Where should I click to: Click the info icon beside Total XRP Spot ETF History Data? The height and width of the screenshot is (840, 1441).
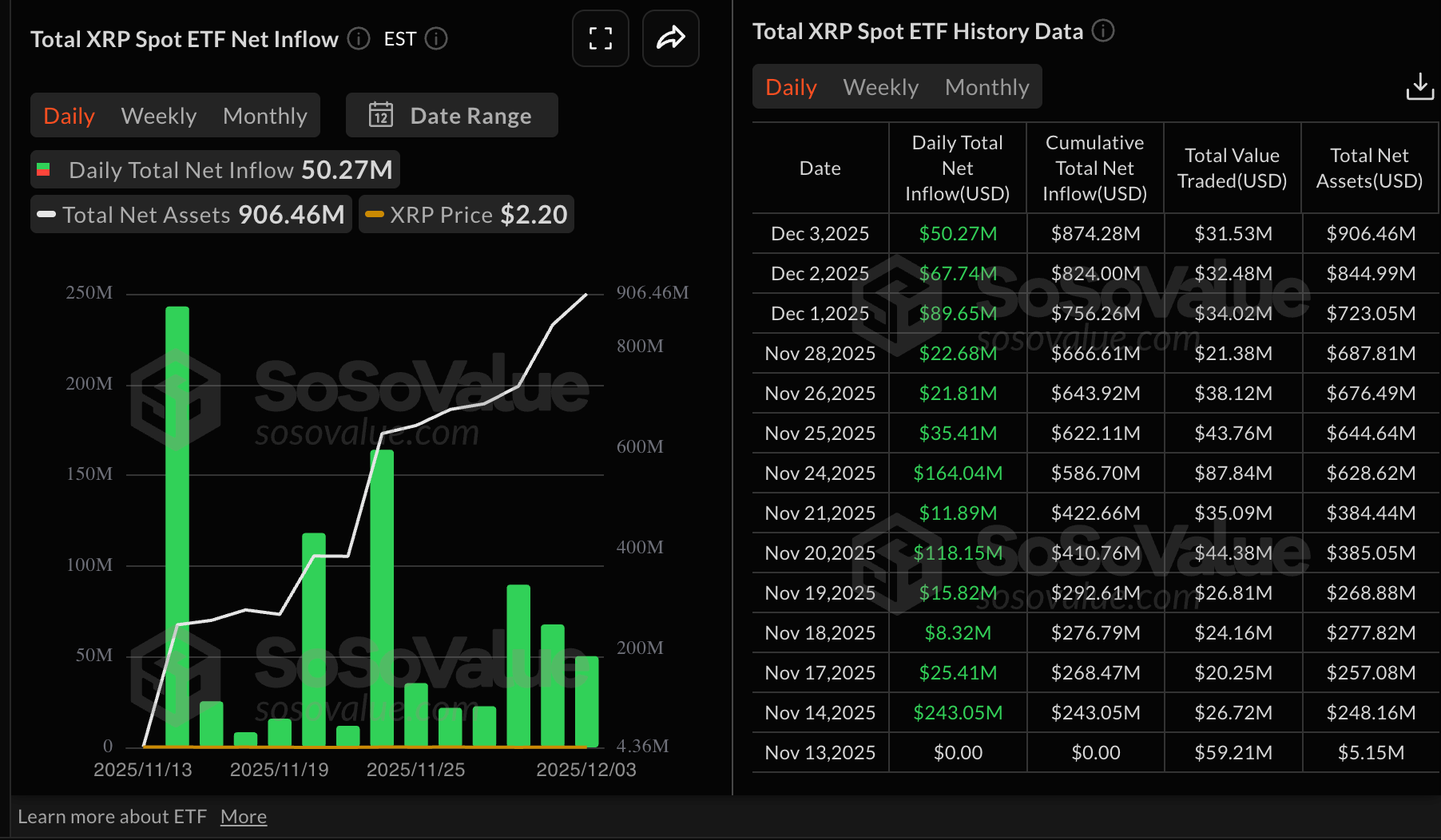coord(1103,31)
